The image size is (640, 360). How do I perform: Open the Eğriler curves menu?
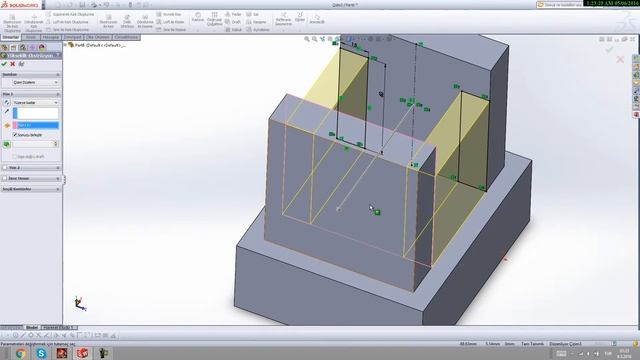[300, 17]
